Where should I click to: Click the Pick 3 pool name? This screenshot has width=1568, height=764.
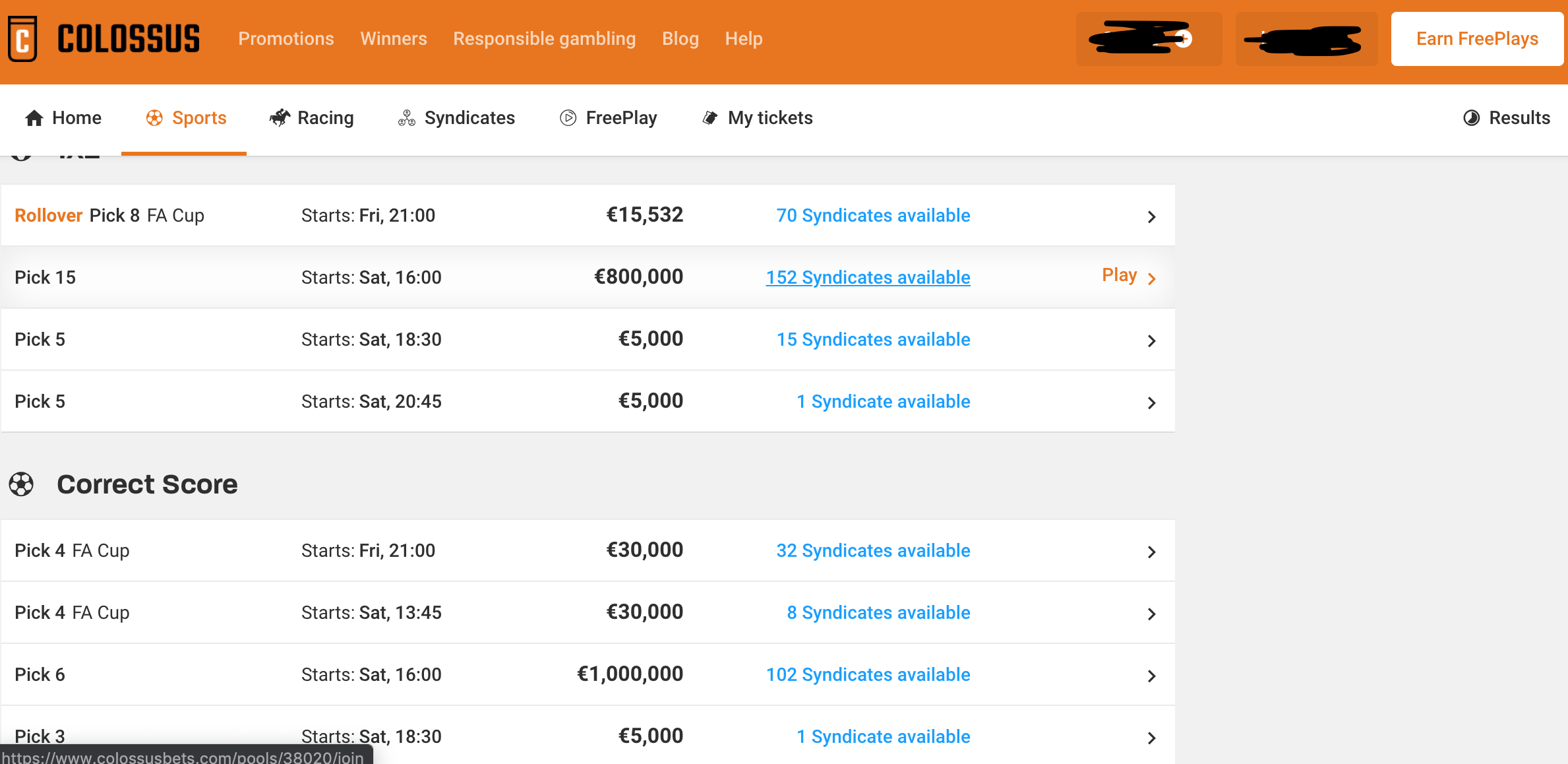tap(40, 736)
